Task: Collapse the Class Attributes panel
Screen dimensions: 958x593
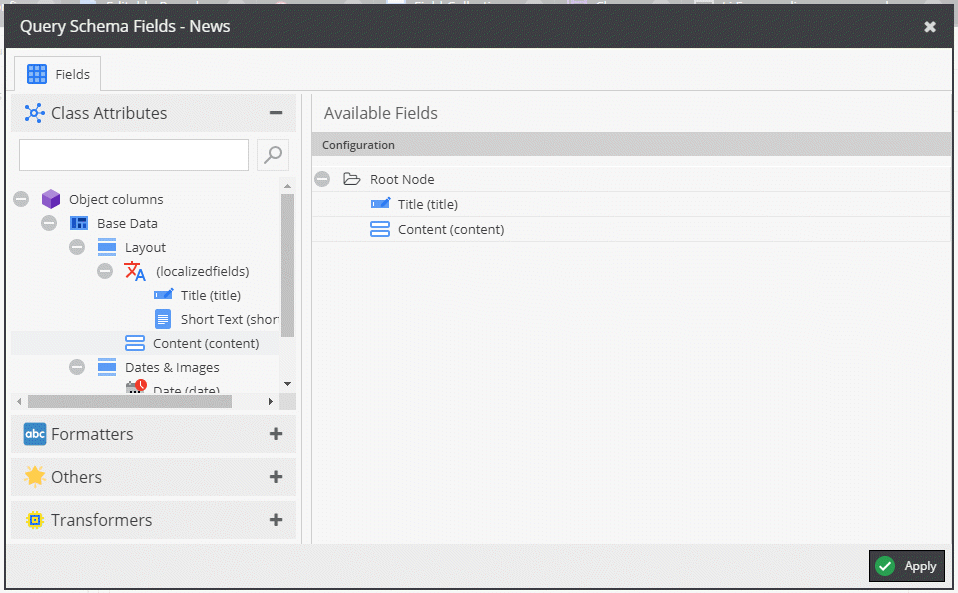Action: [276, 113]
